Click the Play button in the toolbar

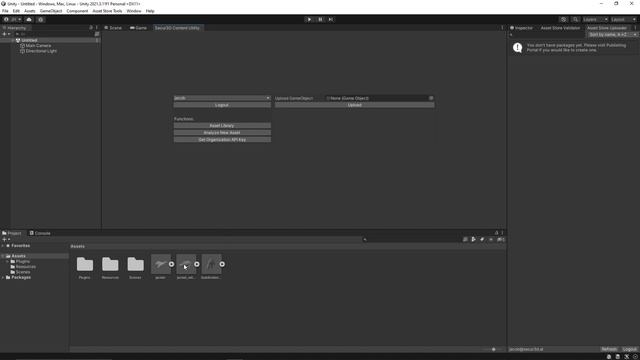click(309, 19)
